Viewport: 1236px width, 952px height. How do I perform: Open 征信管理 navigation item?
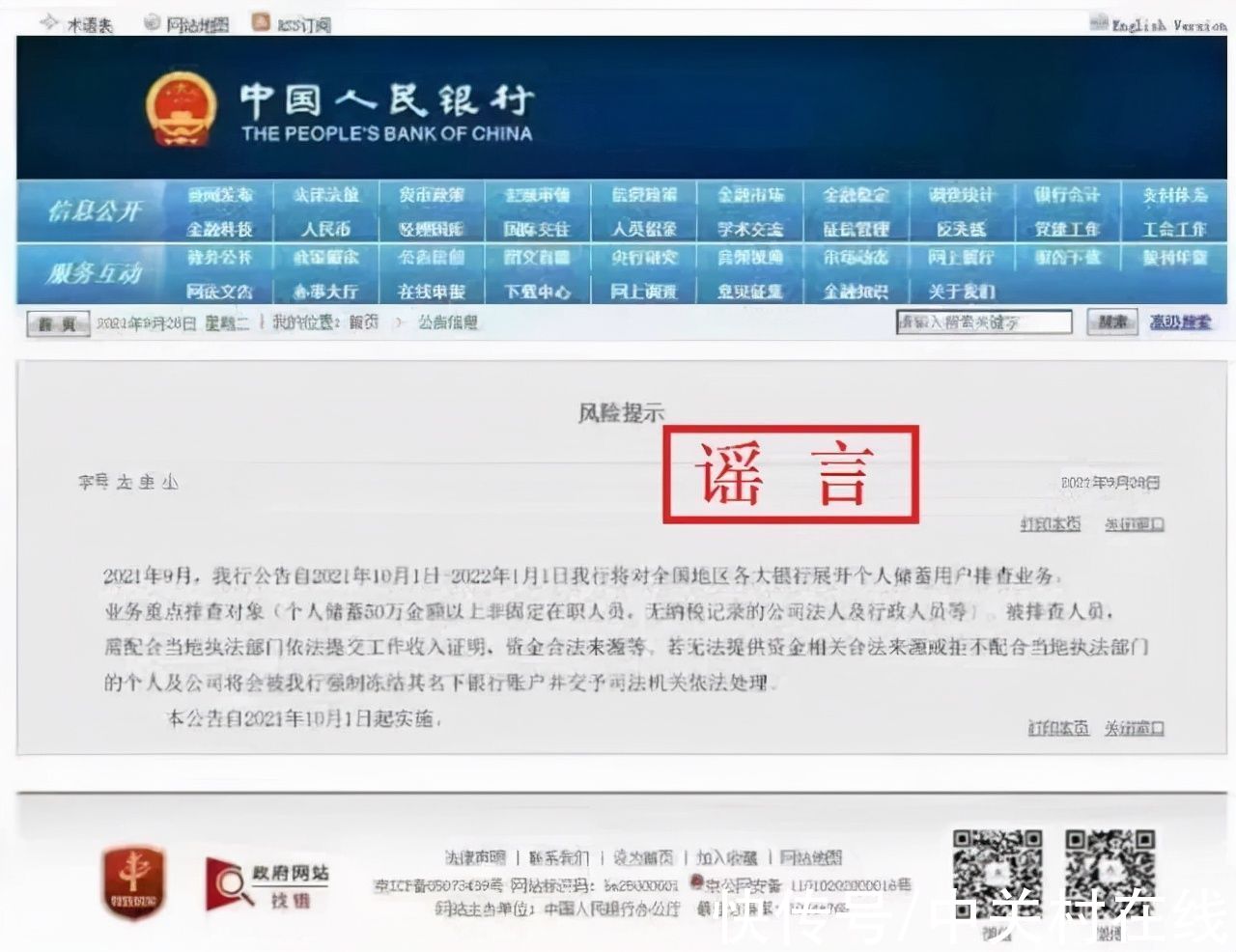(856, 230)
